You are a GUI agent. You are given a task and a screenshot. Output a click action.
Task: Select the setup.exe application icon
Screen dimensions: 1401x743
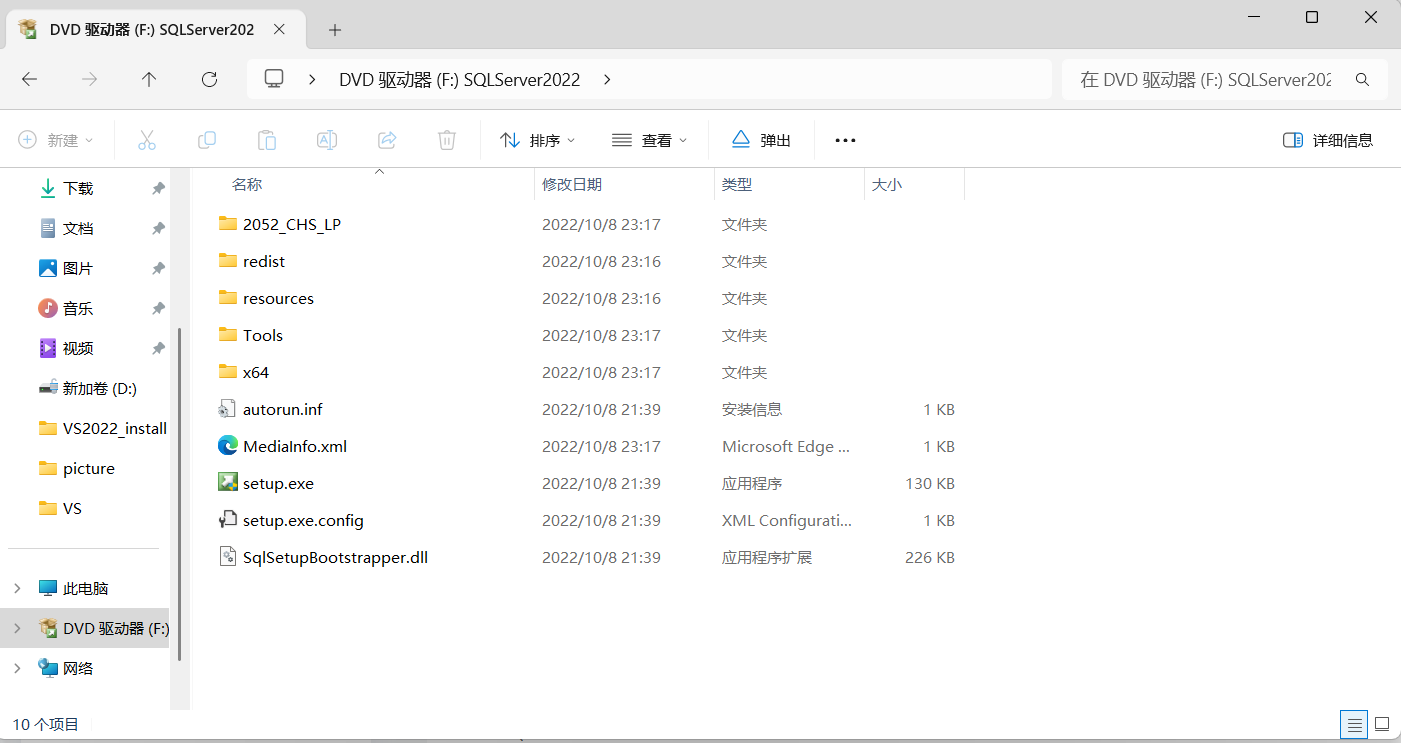228,482
